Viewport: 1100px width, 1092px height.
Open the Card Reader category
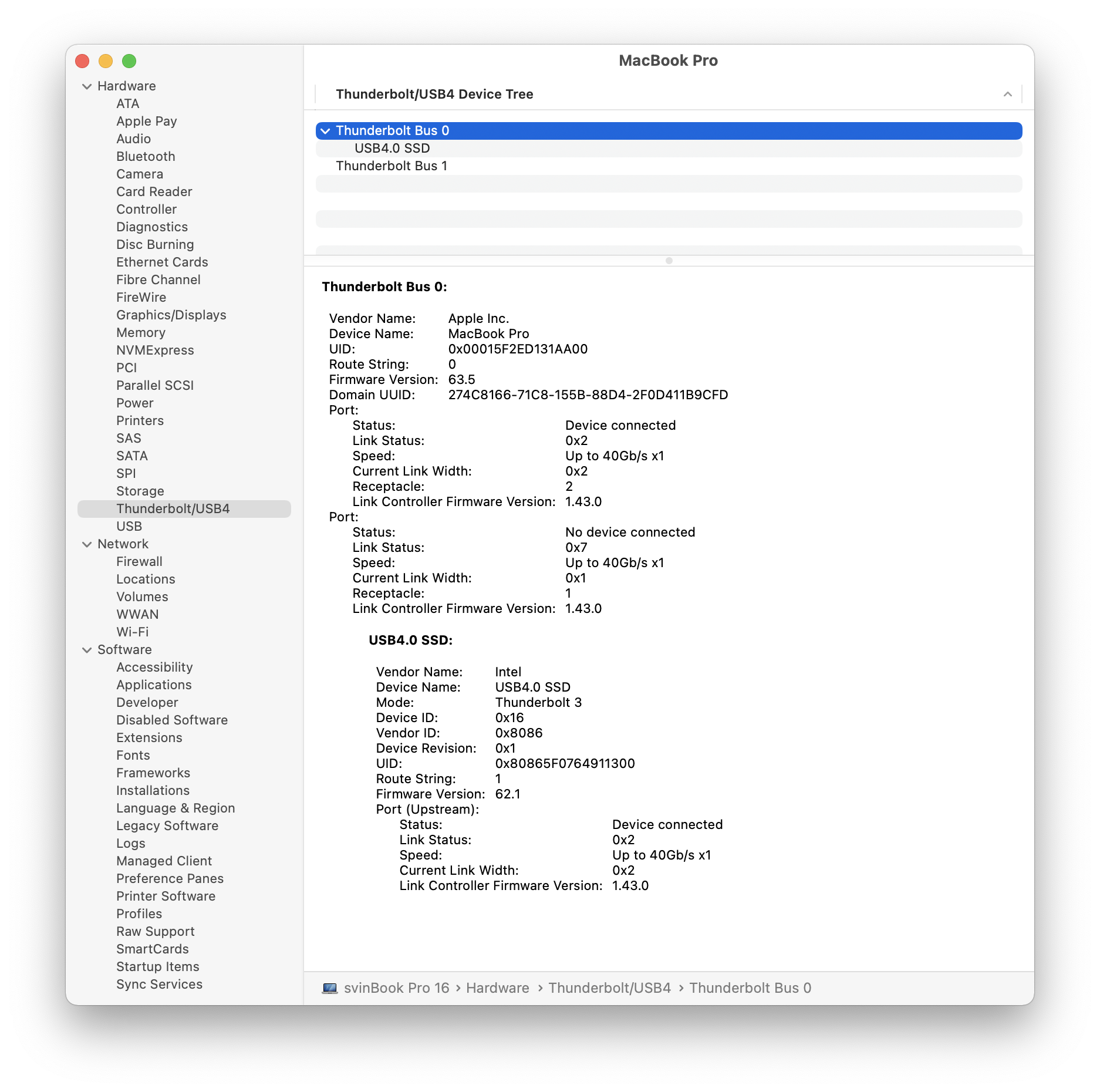point(154,192)
